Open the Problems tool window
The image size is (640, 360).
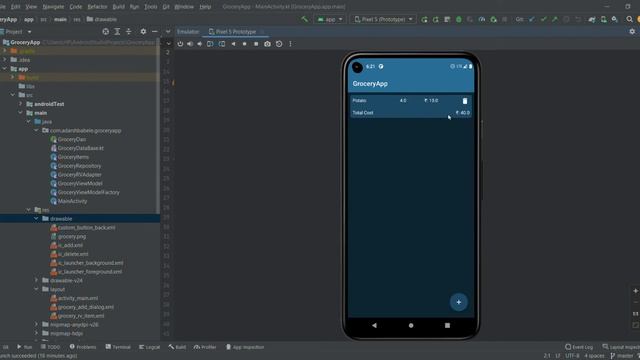click(83, 347)
